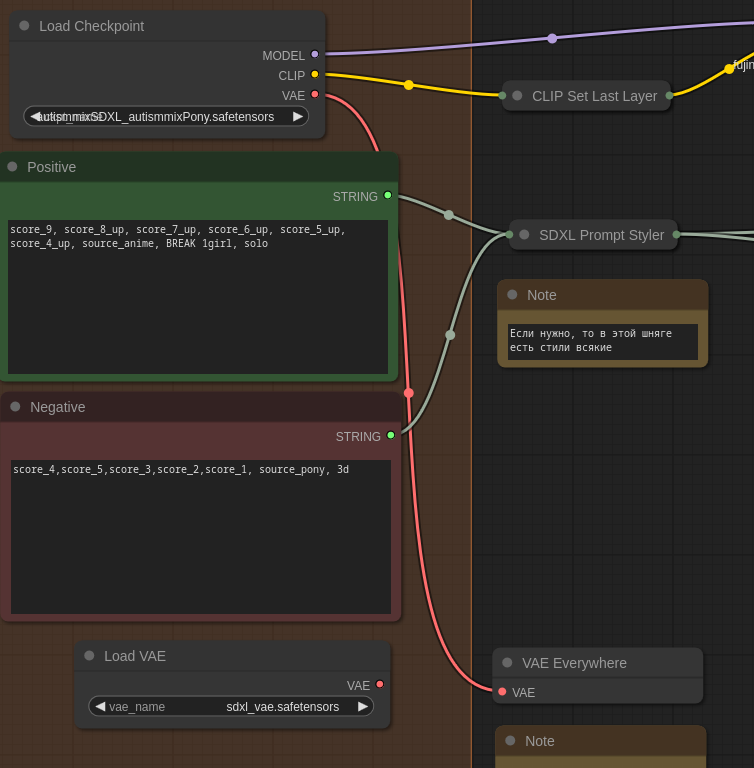
Task: Click the VAE input socket on VAE Everywhere
Action: tap(502, 692)
